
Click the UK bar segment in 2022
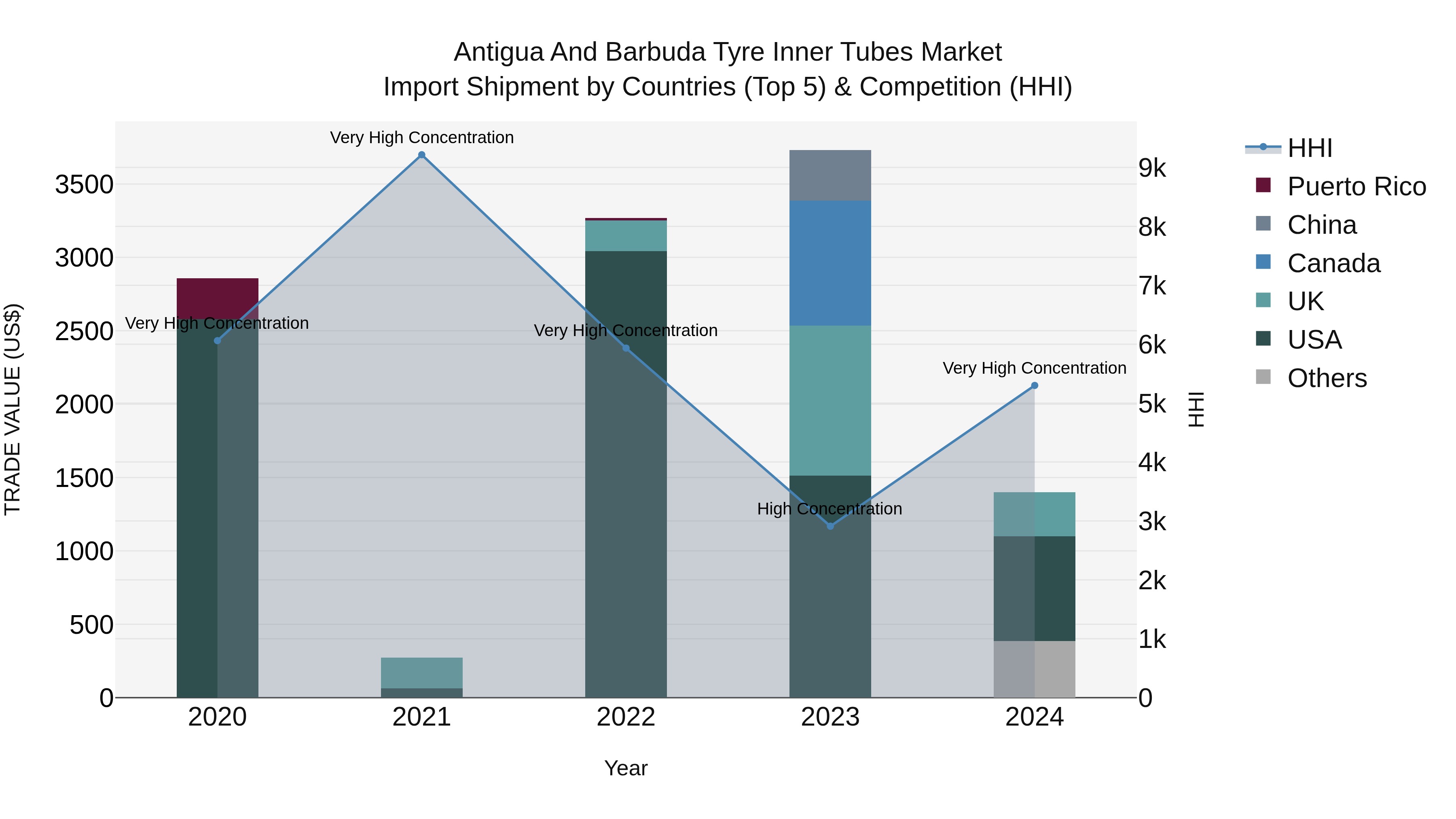click(626, 236)
